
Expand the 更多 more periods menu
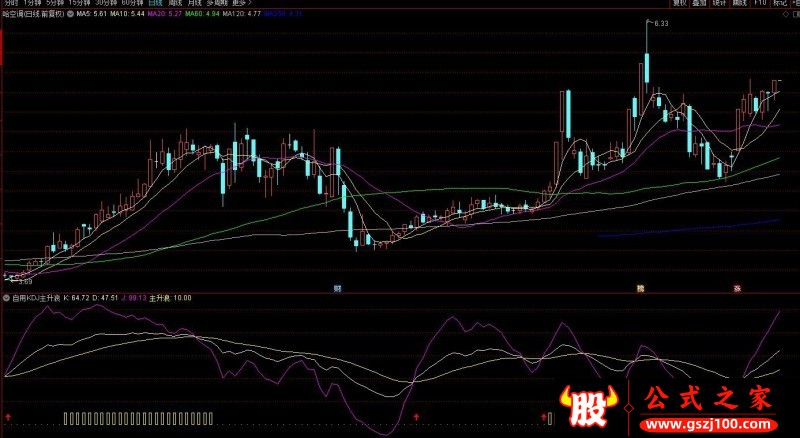click(x=242, y=3)
